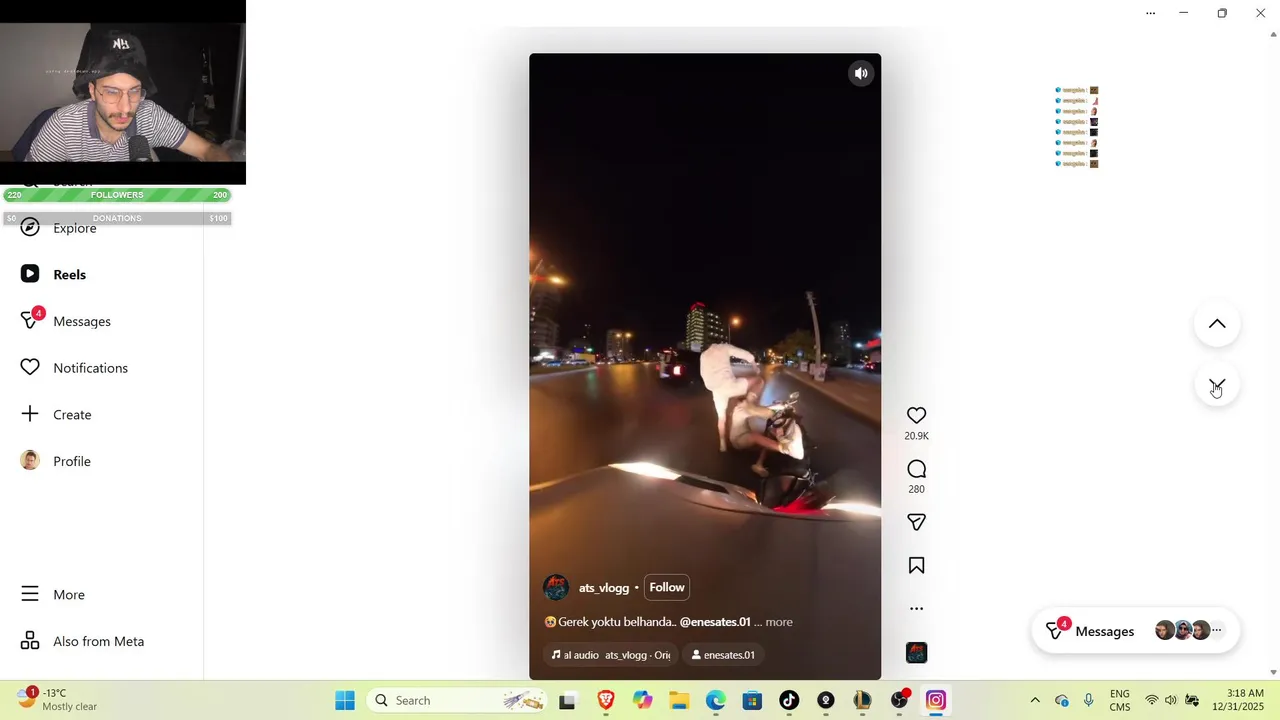The image size is (1280, 720).
Task: Click the ats_vlogg profile avatar on reel
Action: click(x=556, y=587)
